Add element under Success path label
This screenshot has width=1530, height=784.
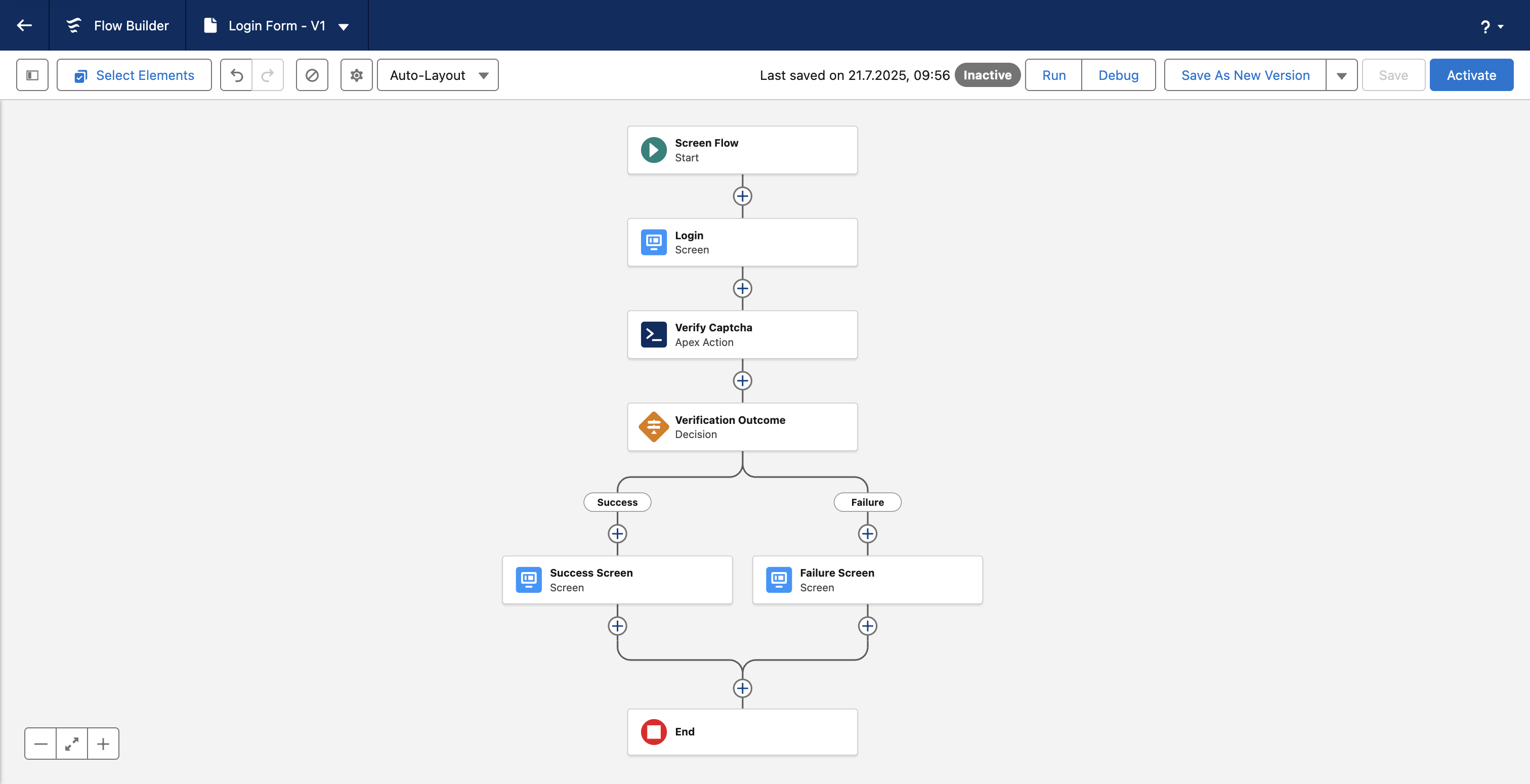tap(617, 534)
